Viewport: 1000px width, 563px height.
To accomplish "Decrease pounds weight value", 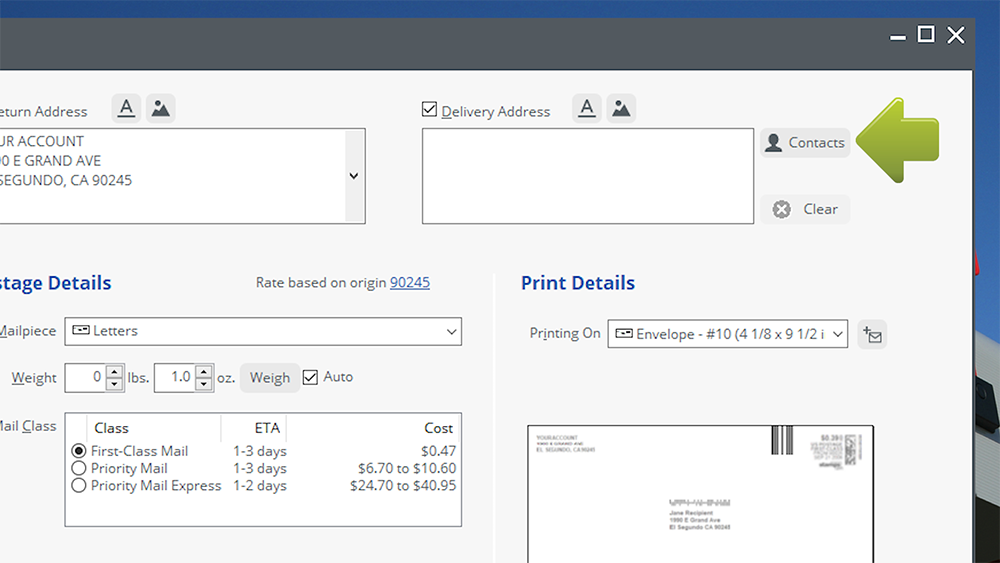I will click(114, 384).
